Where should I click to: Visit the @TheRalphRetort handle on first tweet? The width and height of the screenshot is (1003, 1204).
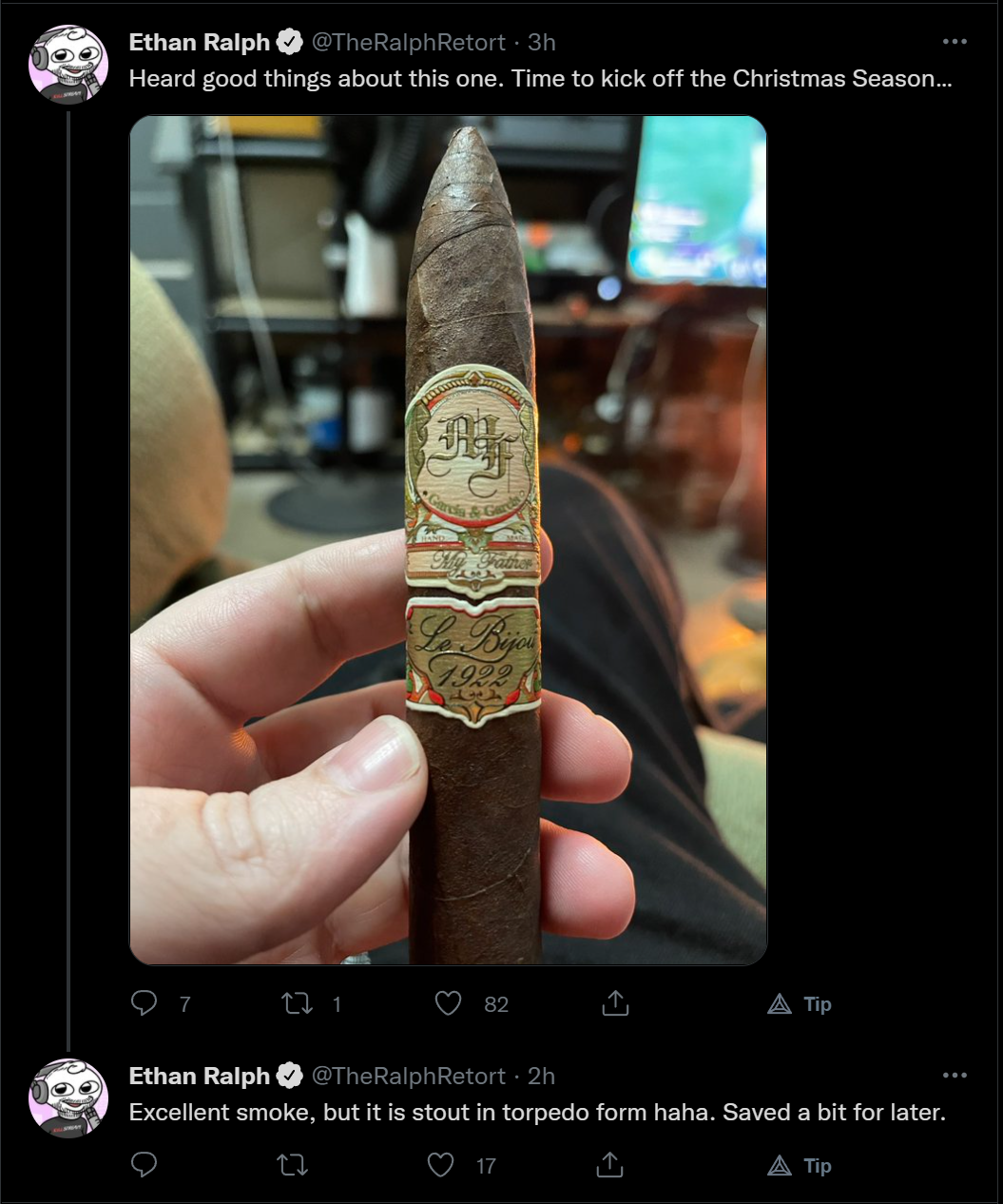[409, 42]
